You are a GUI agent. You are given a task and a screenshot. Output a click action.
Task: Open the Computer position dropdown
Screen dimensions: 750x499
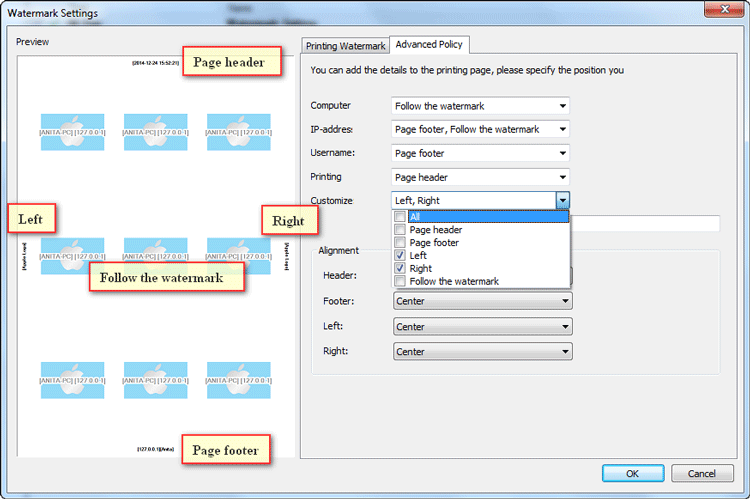pos(480,106)
